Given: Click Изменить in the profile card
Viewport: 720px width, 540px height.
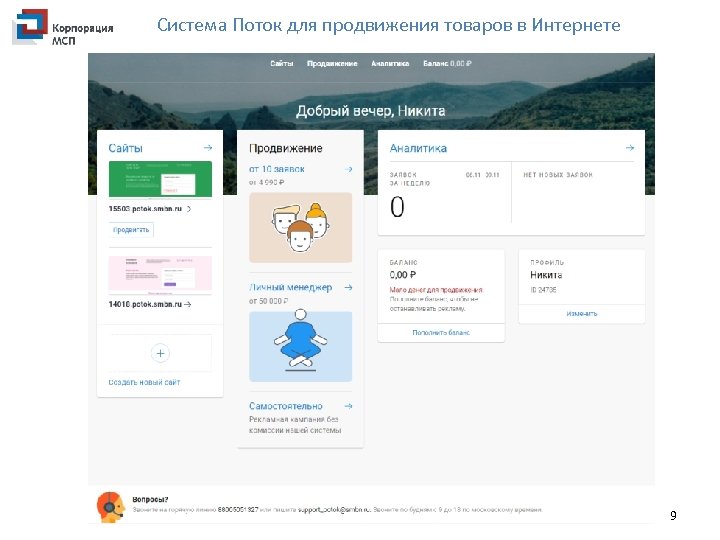Looking at the screenshot, I should 582,314.
